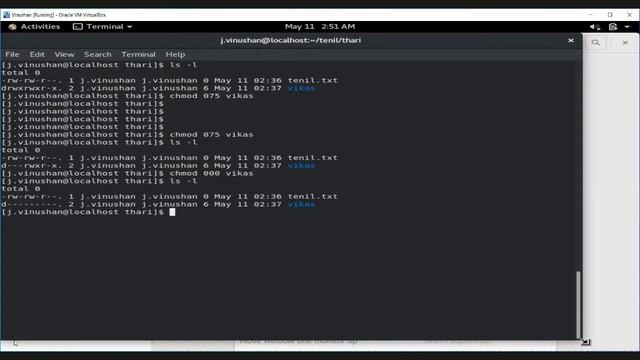Close the terminal window with X button
640x360 pixels.
tap(571, 40)
